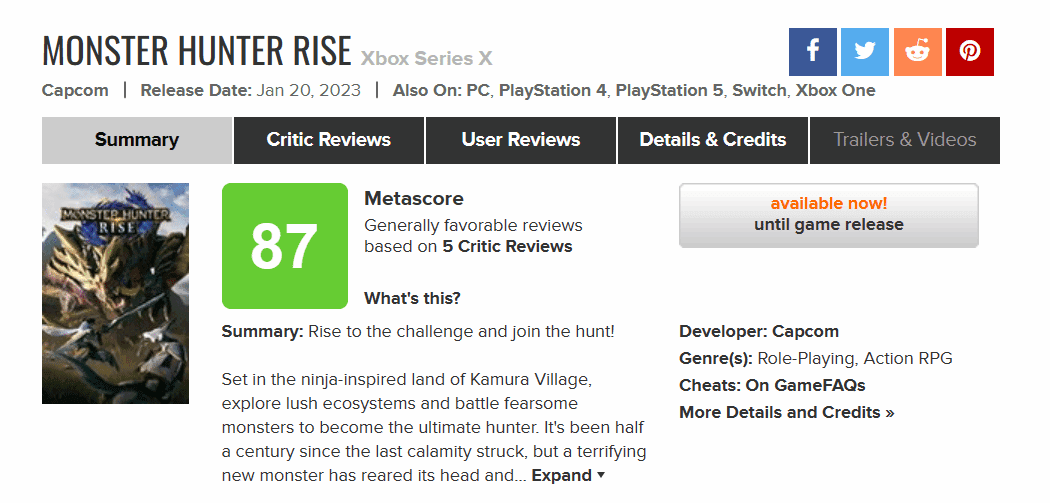Select the Trailers & Videos tab

[905, 140]
